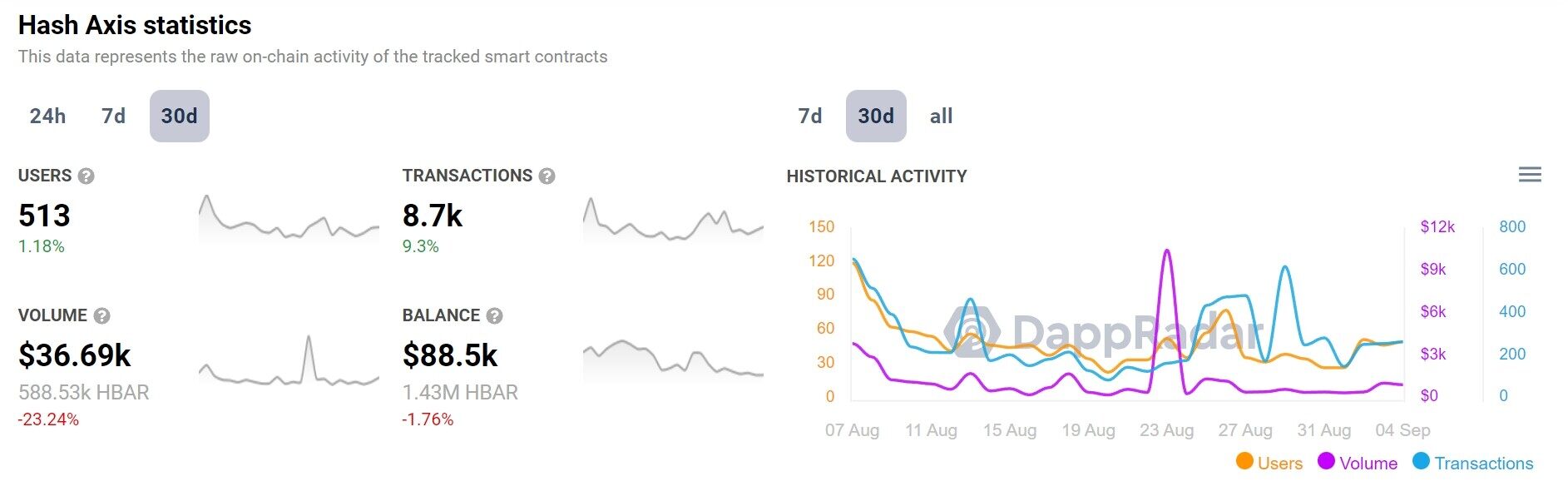Click the question mark icon beside BALANCE
The height and width of the screenshot is (501, 1568).
(494, 316)
